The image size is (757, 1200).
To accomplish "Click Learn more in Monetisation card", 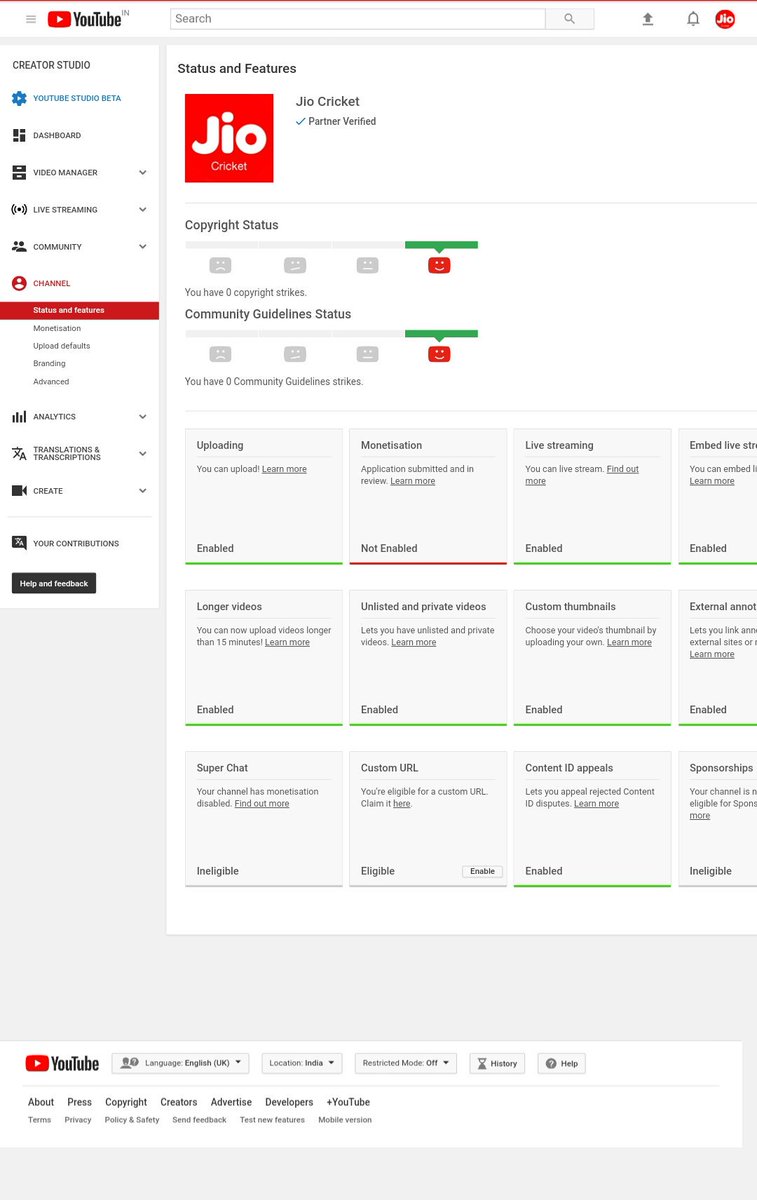I will coord(413,481).
